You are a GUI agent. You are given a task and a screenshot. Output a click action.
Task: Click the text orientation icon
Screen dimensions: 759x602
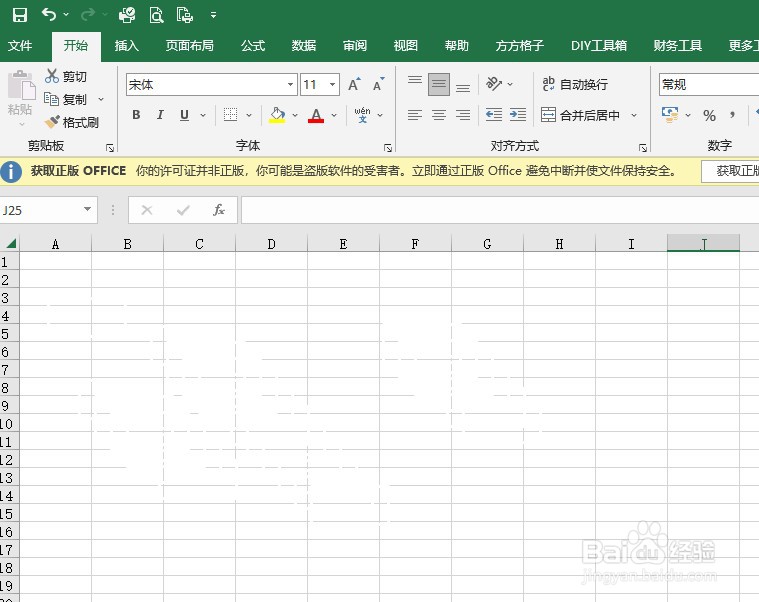494,84
